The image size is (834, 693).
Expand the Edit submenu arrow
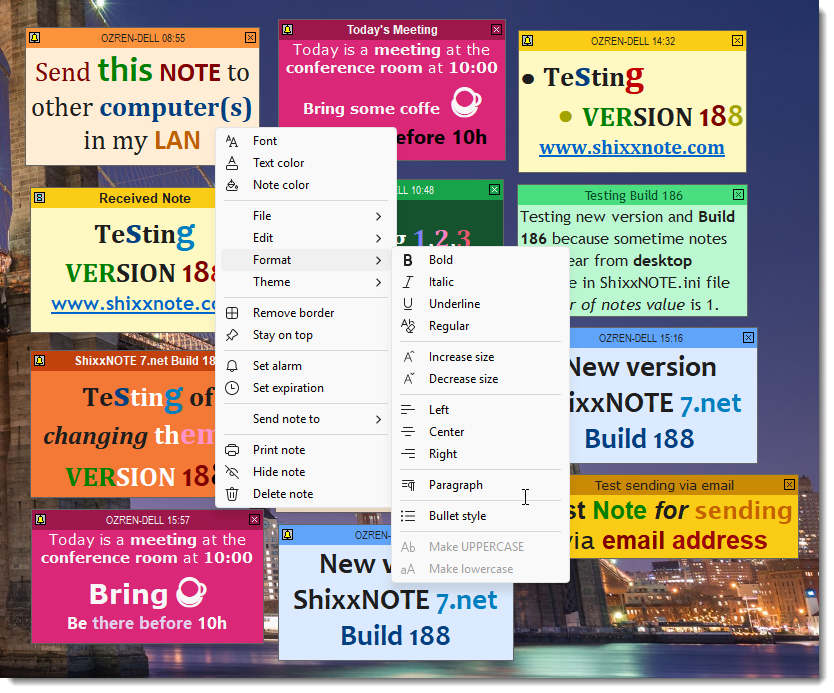click(x=378, y=238)
